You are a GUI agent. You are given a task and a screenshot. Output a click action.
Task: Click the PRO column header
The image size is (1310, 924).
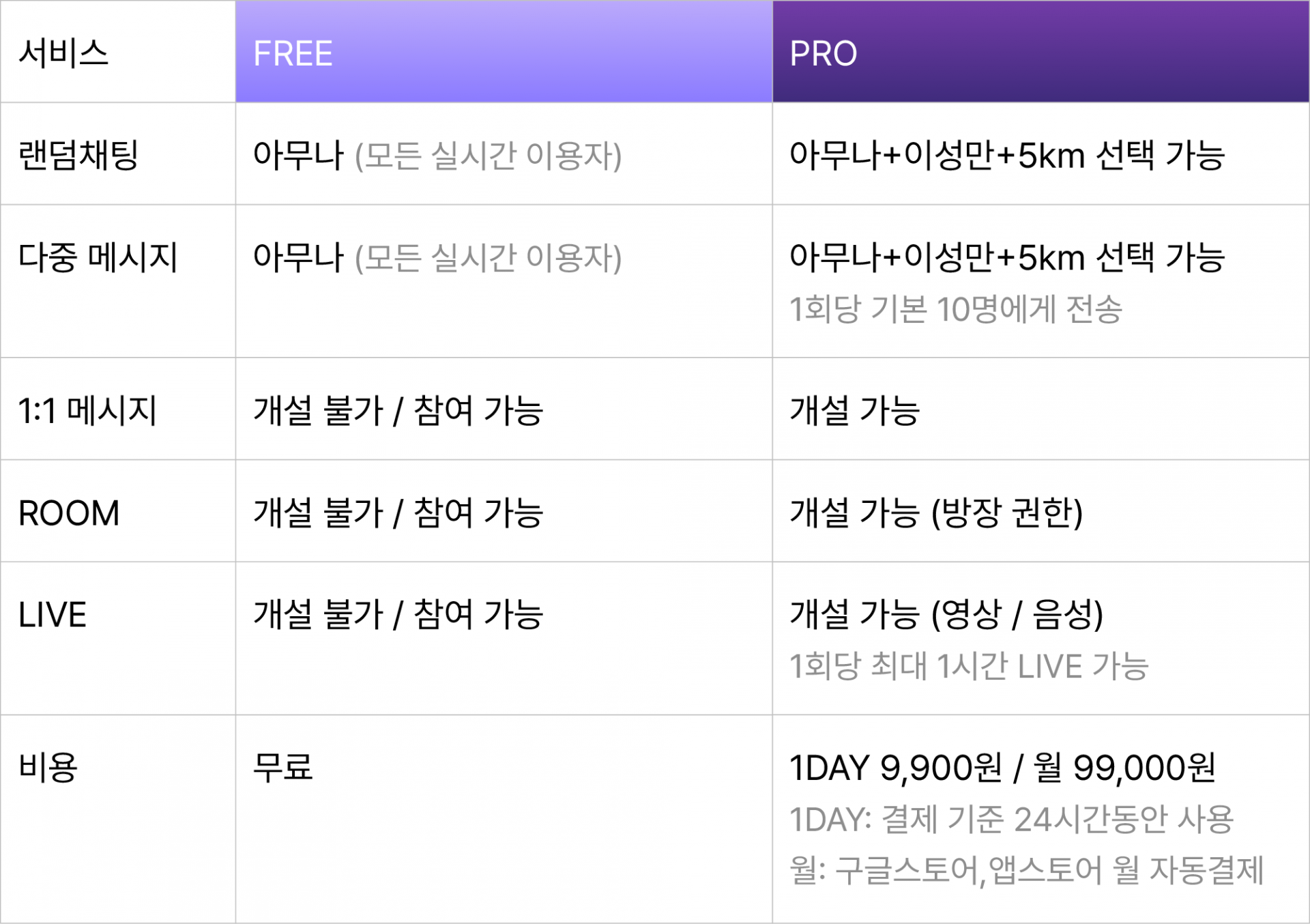coord(1040,52)
